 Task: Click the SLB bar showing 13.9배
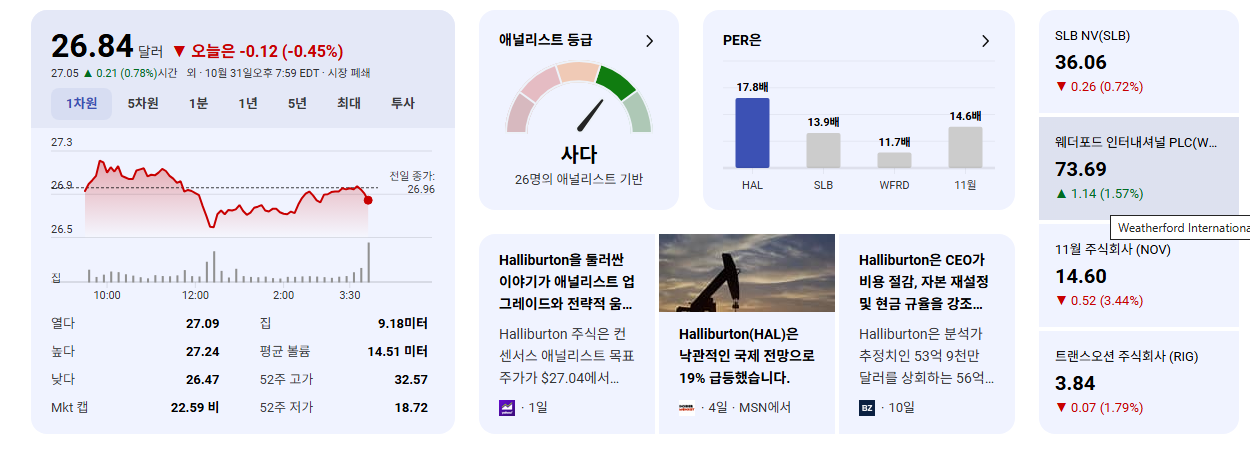(x=823, y=150)
